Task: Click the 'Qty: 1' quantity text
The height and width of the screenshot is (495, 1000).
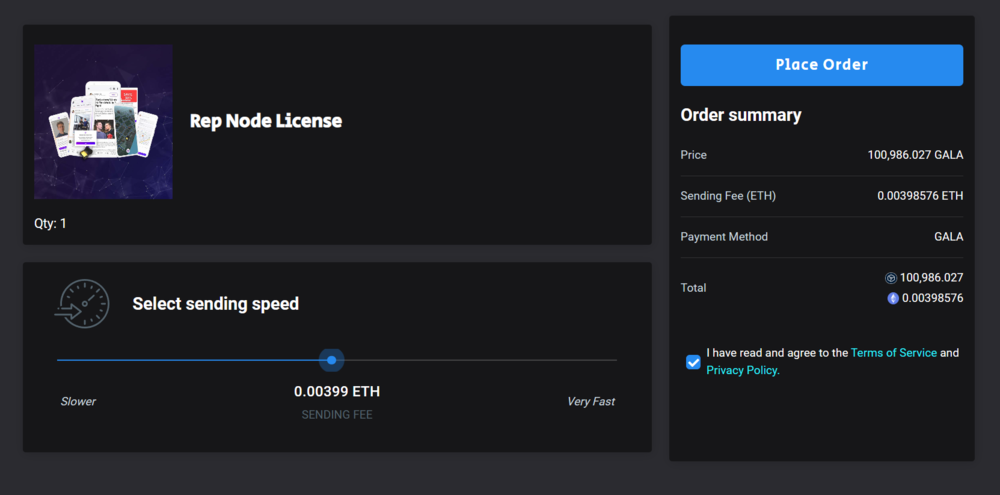Action: (x=50, y=224)
